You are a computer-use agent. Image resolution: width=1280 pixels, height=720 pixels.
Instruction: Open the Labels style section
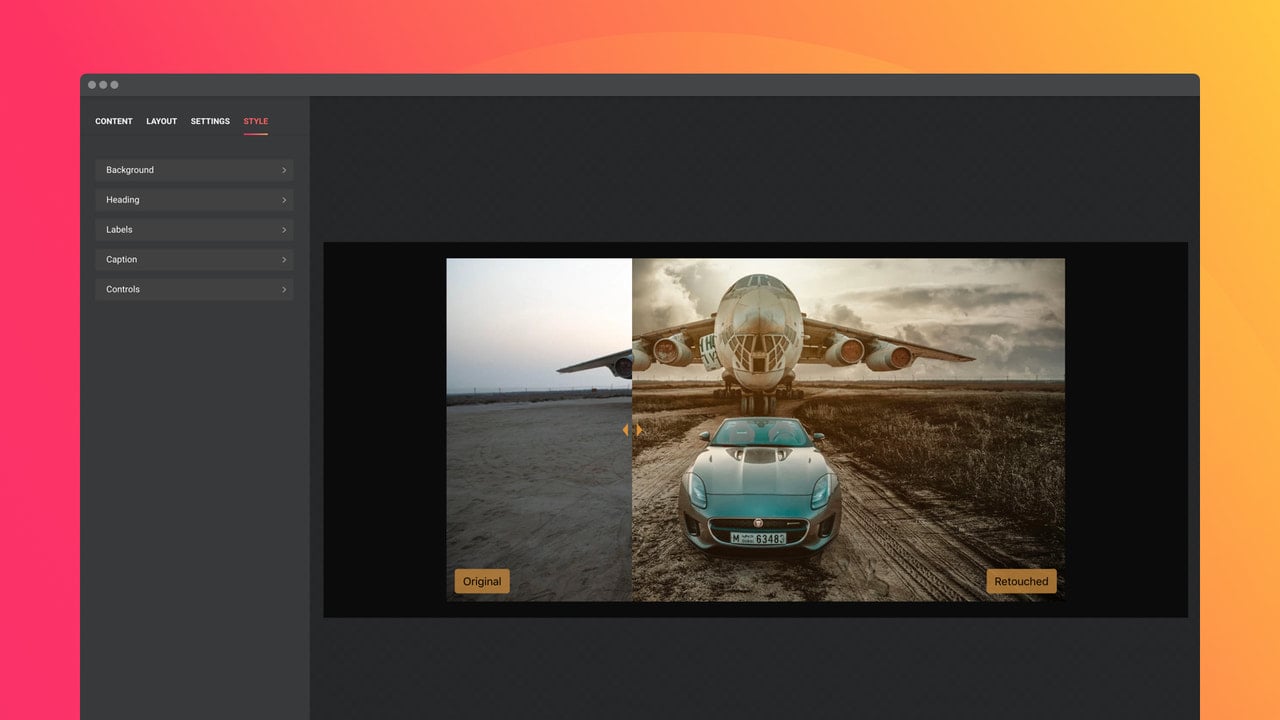pos(194,230)
